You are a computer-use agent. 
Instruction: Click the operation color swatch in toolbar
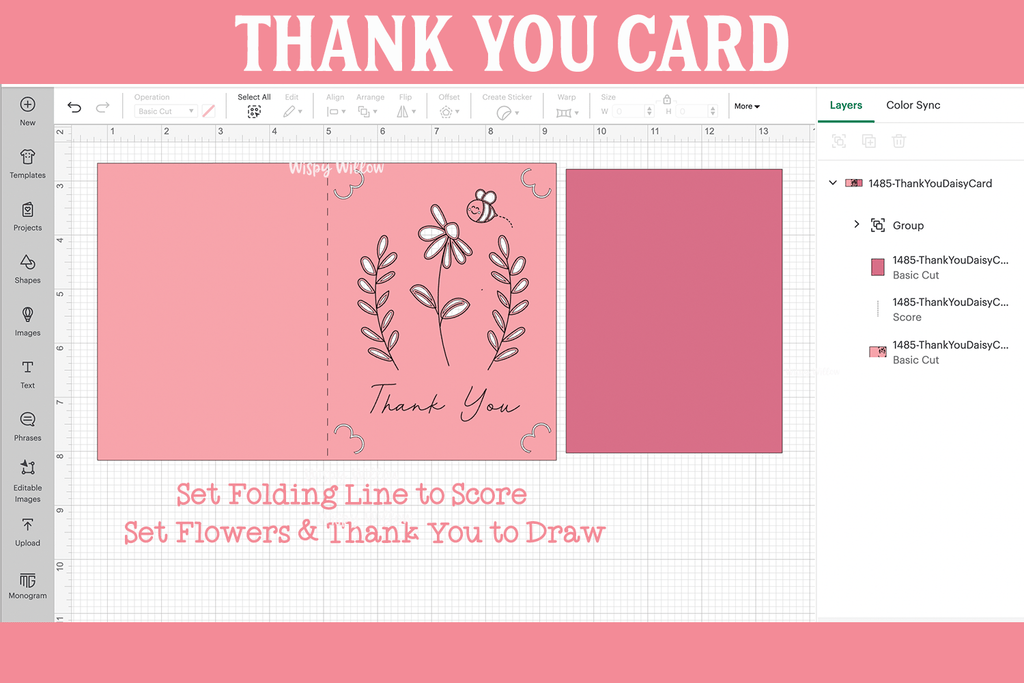209,111
